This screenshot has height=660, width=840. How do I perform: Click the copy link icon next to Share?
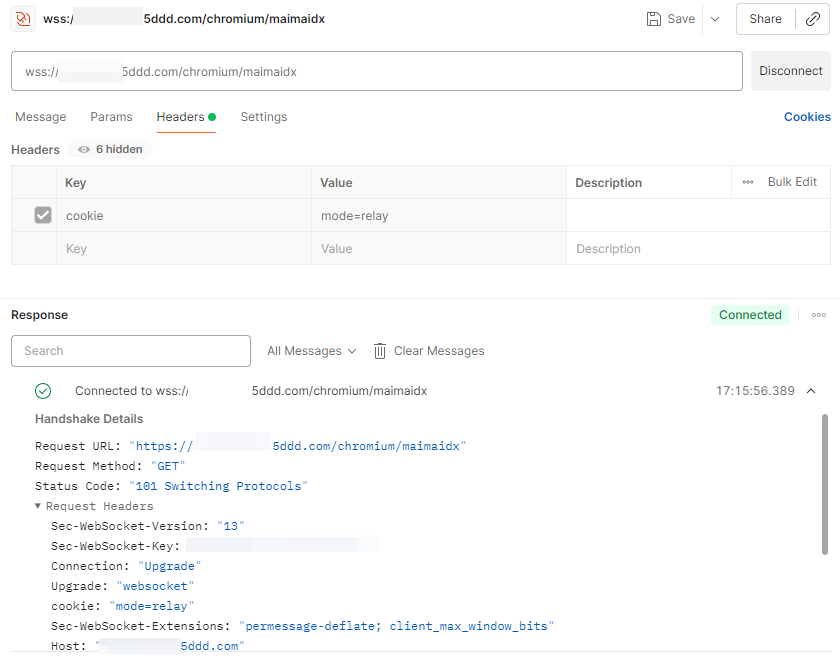pos(813,19)
